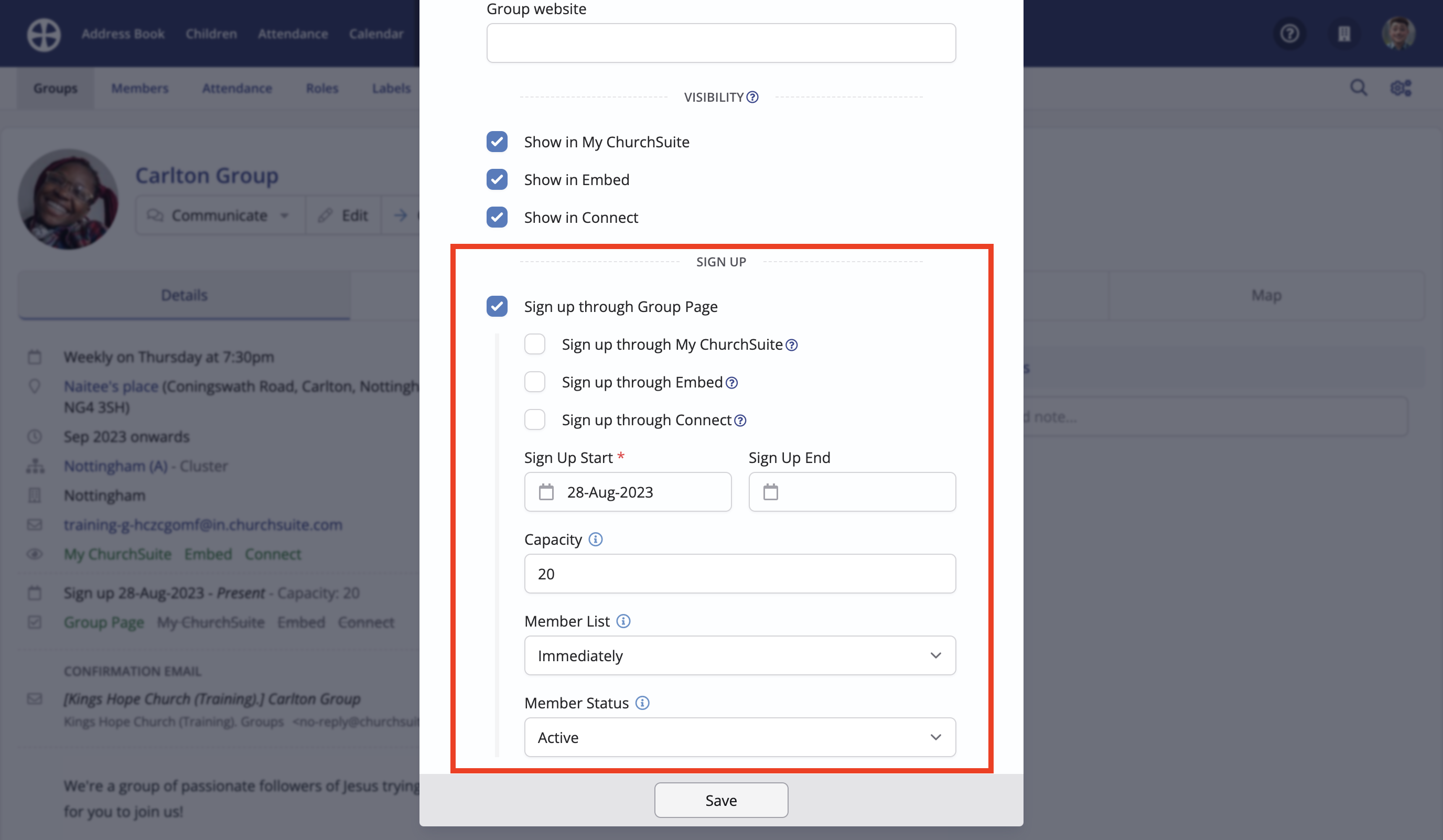Click the Edit button

pos(343,216)
